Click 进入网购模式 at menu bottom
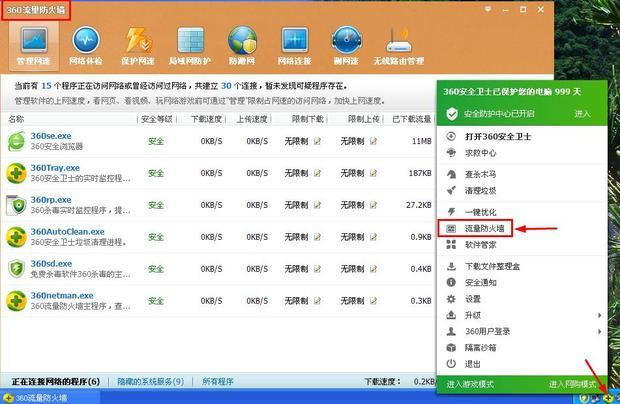Screen dimensions: 620x404 572,384
